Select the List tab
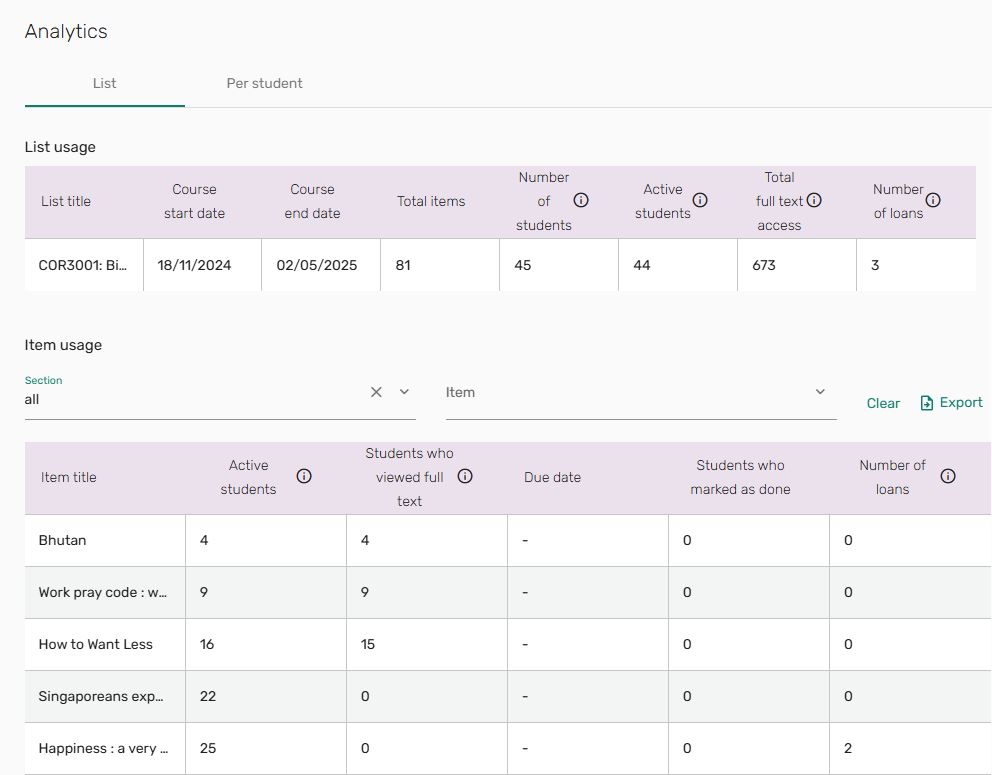The image size is (992, 775). pos(104,83)
